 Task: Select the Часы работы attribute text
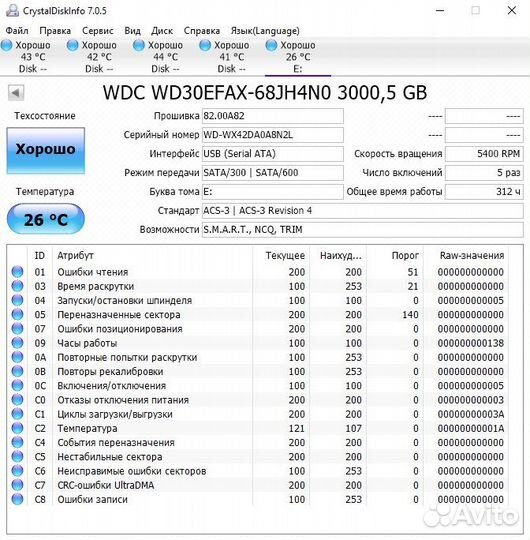[x=87, y=343]
